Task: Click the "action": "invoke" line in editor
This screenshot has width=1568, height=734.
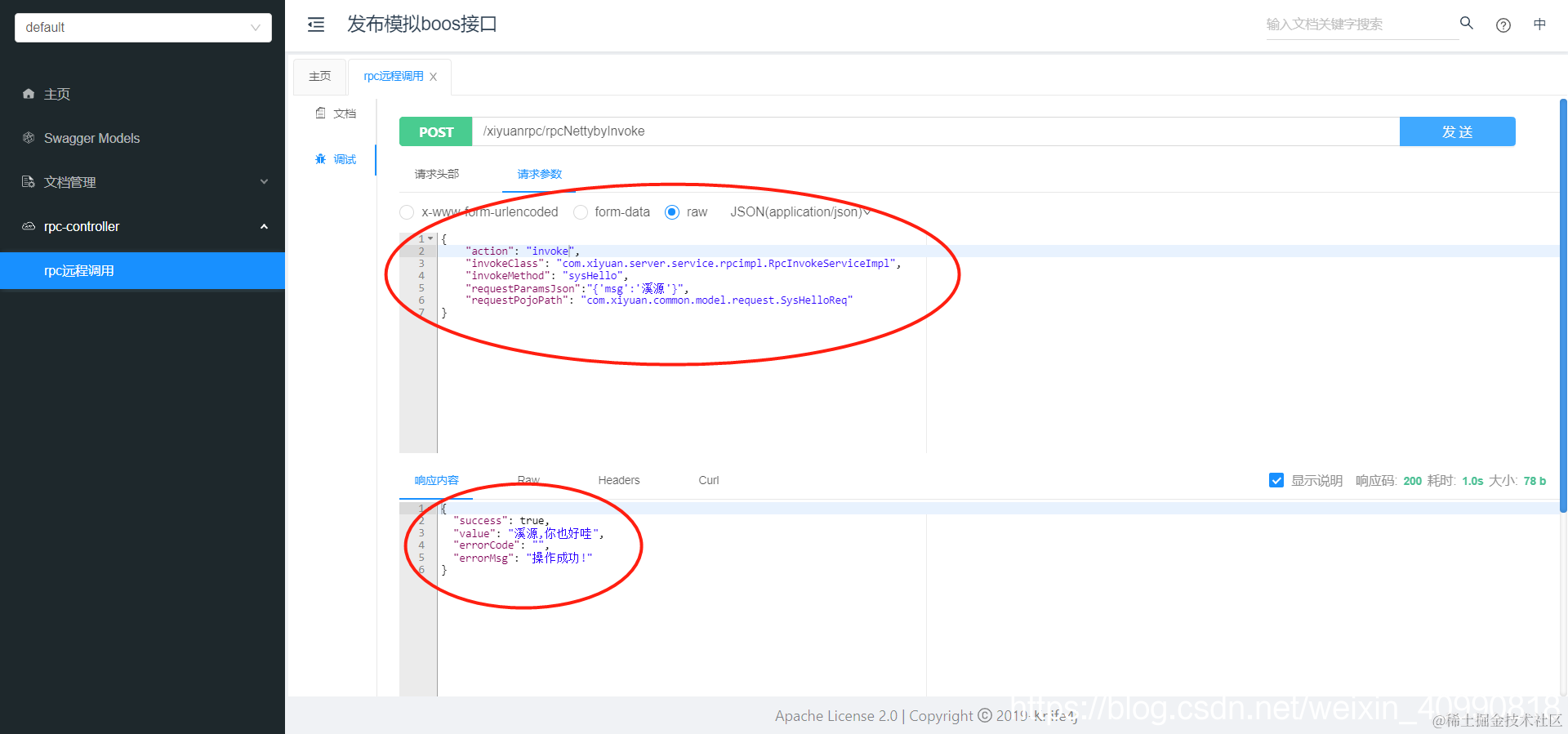Action: point(523,251)
